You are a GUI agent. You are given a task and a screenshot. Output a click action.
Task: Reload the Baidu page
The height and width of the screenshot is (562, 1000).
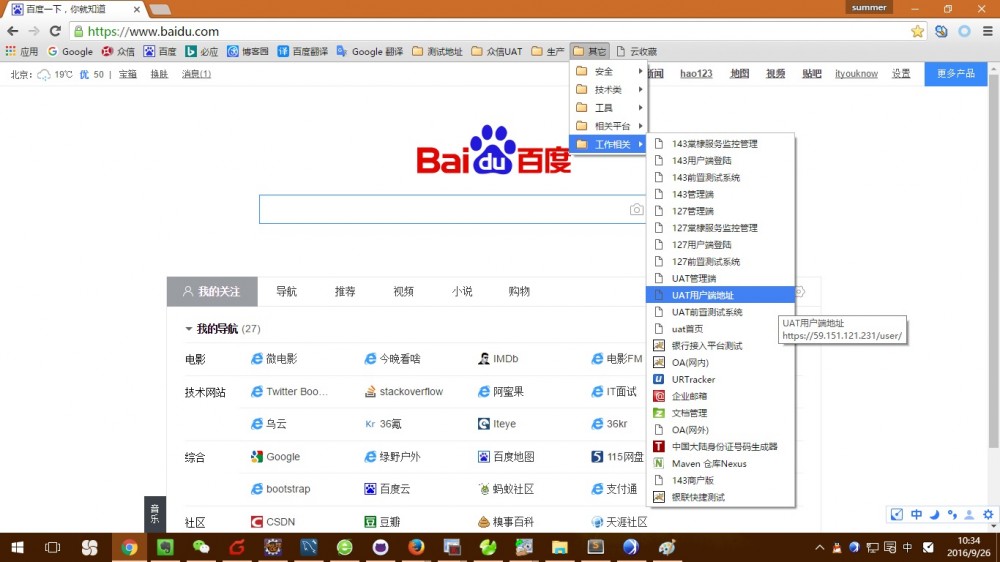[55, 31]
